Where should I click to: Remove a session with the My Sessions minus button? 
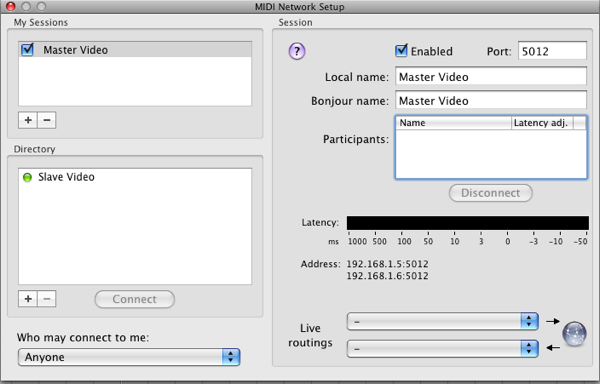pos(47,120)
